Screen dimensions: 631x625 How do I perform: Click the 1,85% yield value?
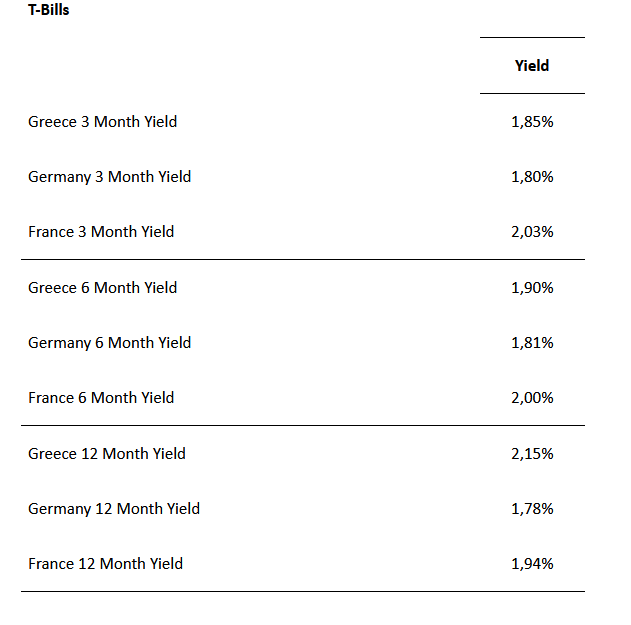[532, 122]
